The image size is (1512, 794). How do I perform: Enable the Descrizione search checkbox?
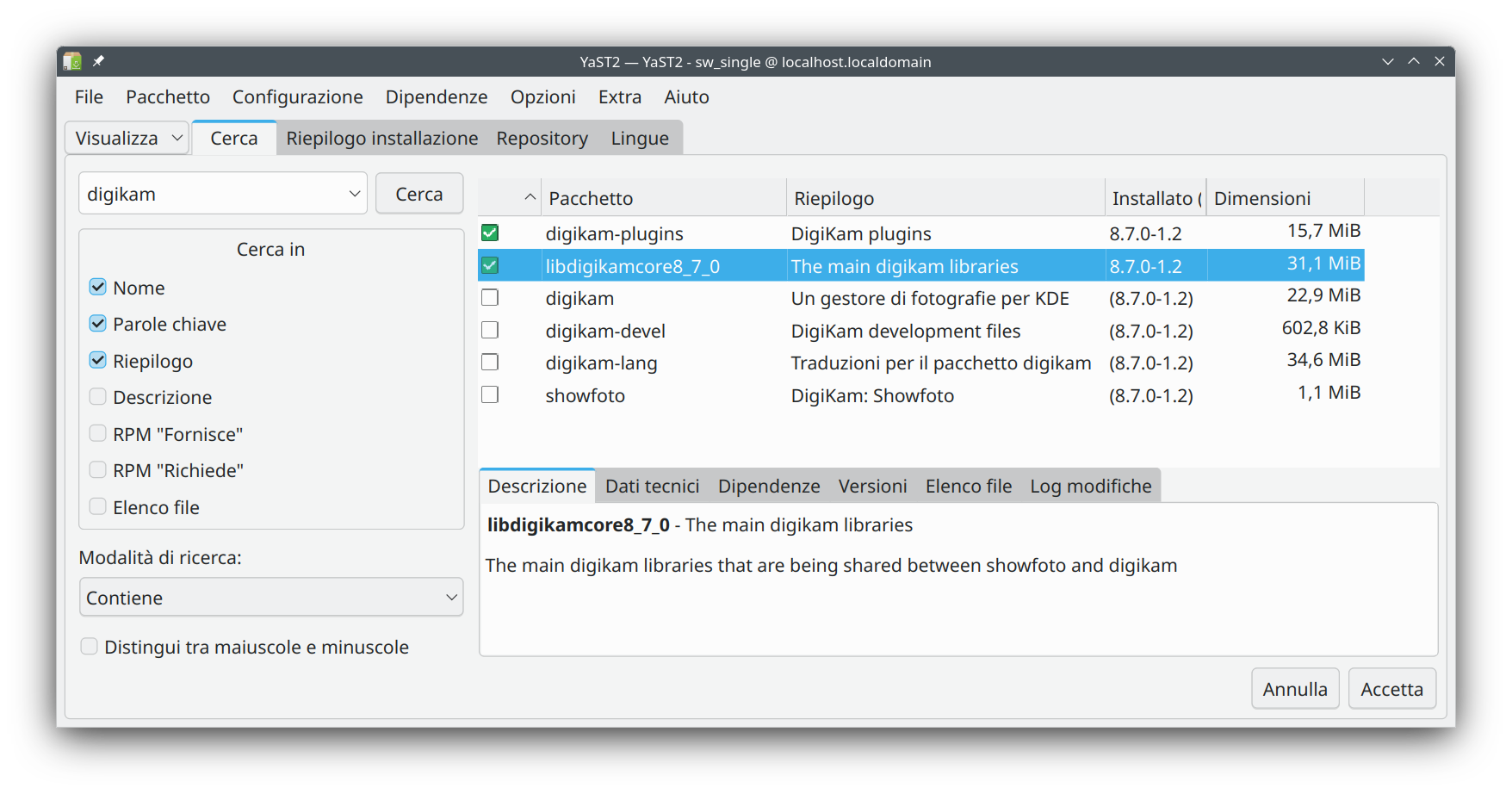pos(98,397)
